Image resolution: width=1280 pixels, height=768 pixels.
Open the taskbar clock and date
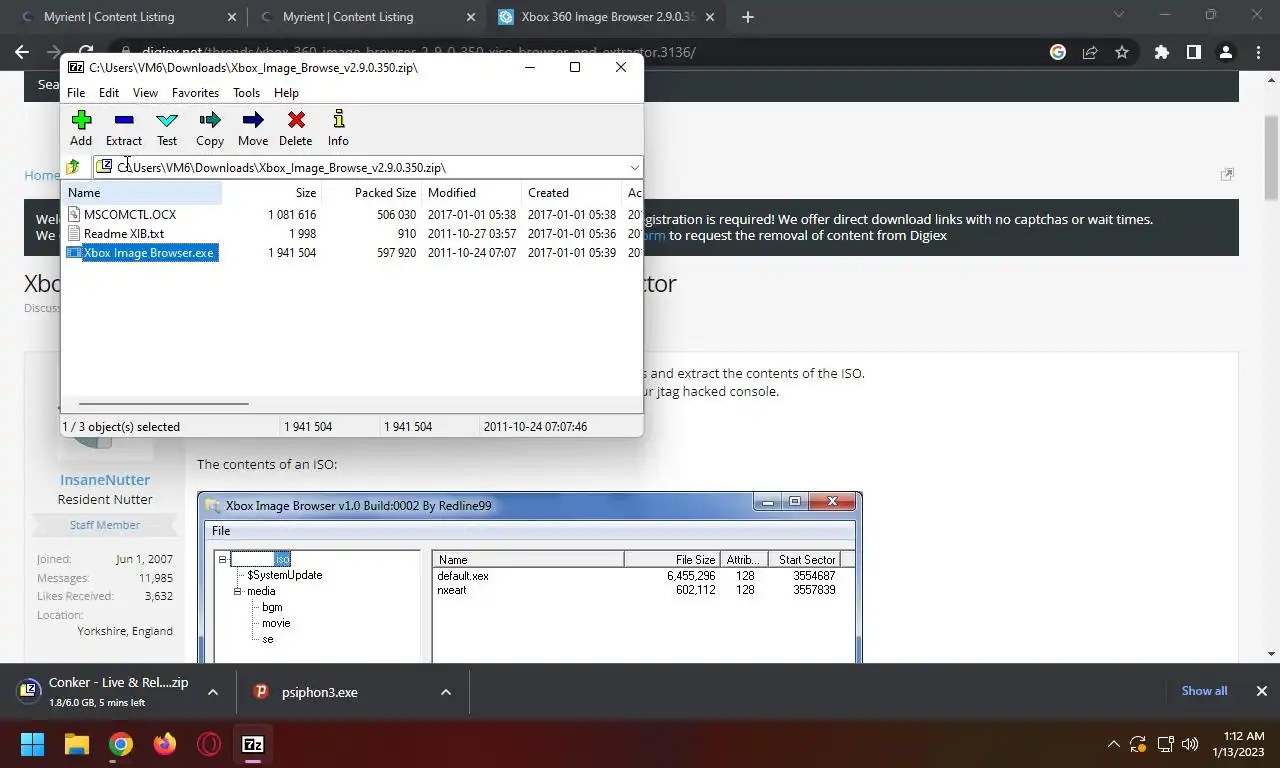click(1238, 744)
